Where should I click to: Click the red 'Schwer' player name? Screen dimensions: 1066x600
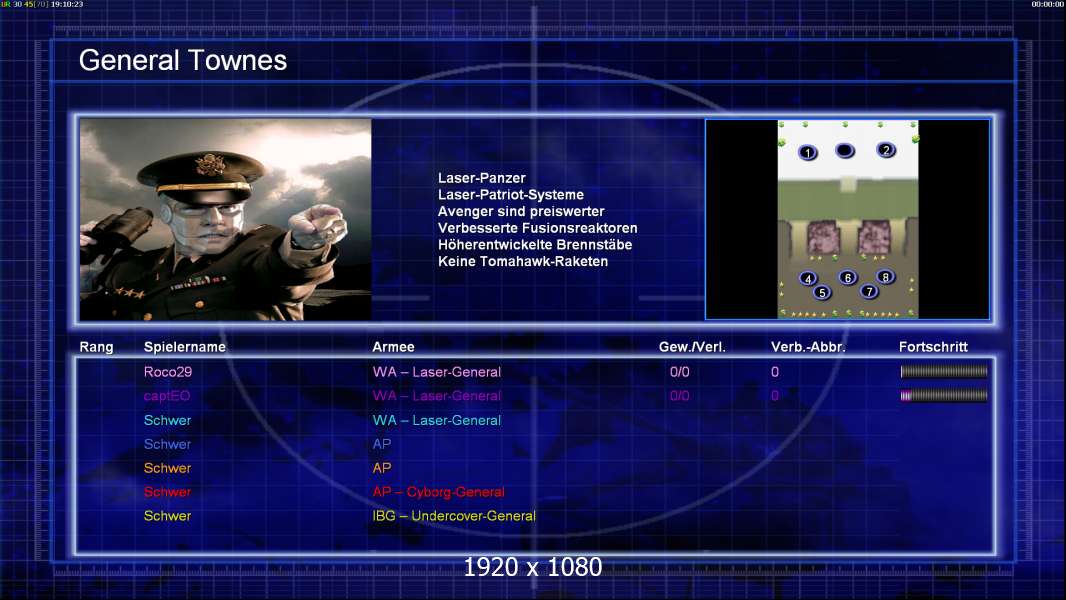click(x=167, y=492)
